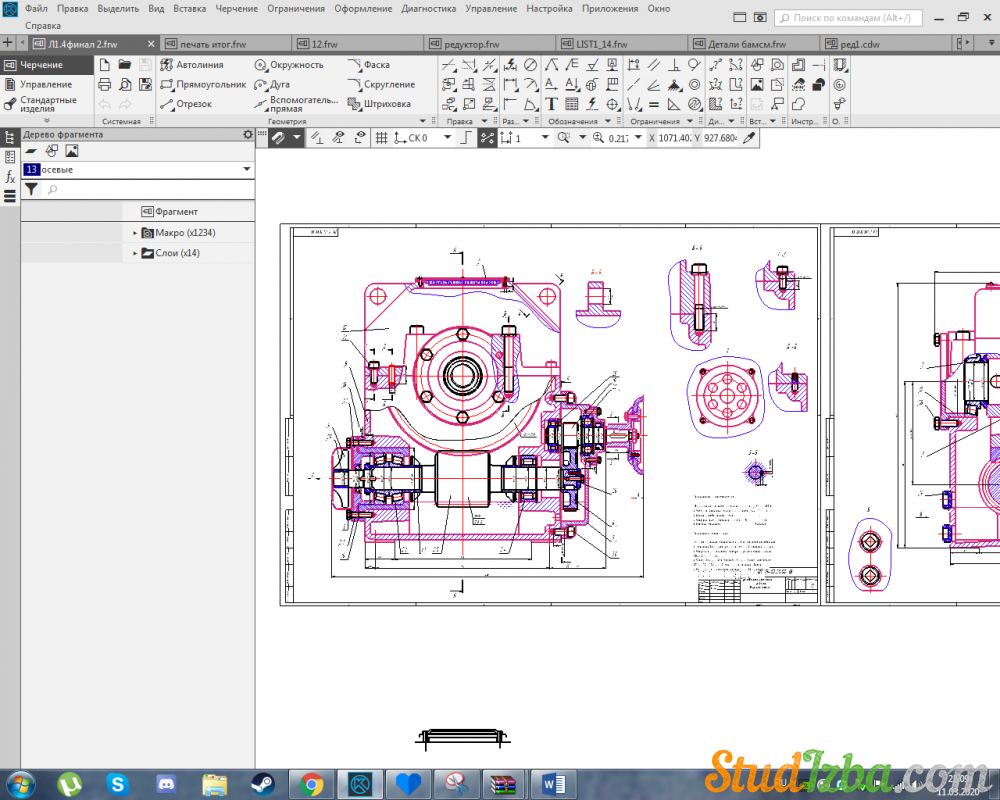Screen dimensions: 1000x800
Task: Click the Стандартные изделия button
Action: 47,105
